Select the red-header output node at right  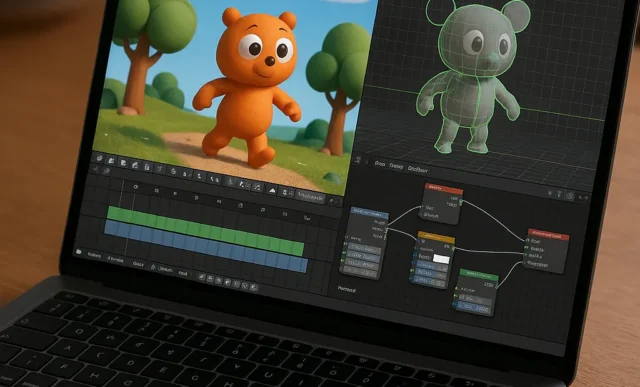pos(547,251)
